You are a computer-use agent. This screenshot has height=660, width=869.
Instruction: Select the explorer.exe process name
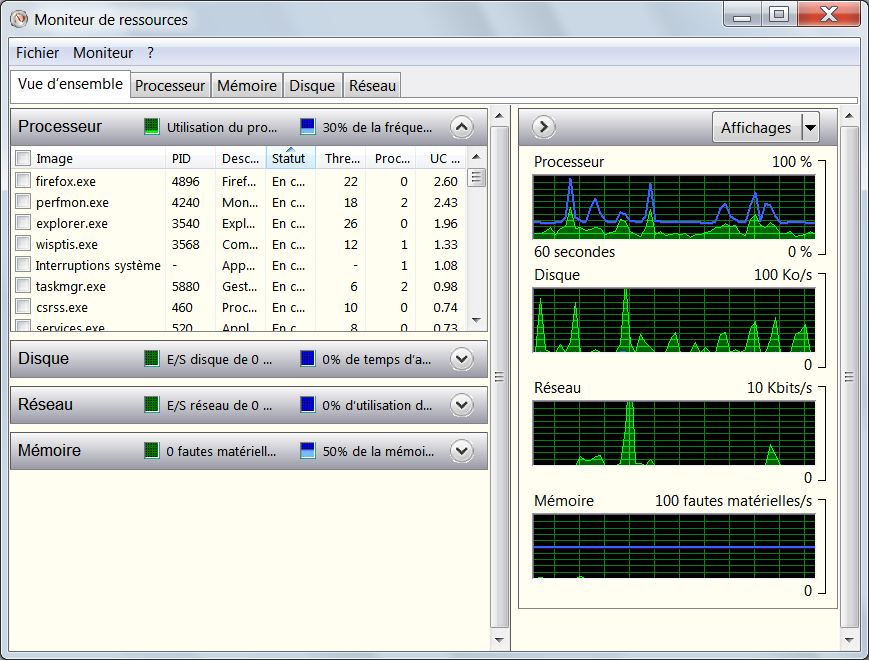point(72,223)
